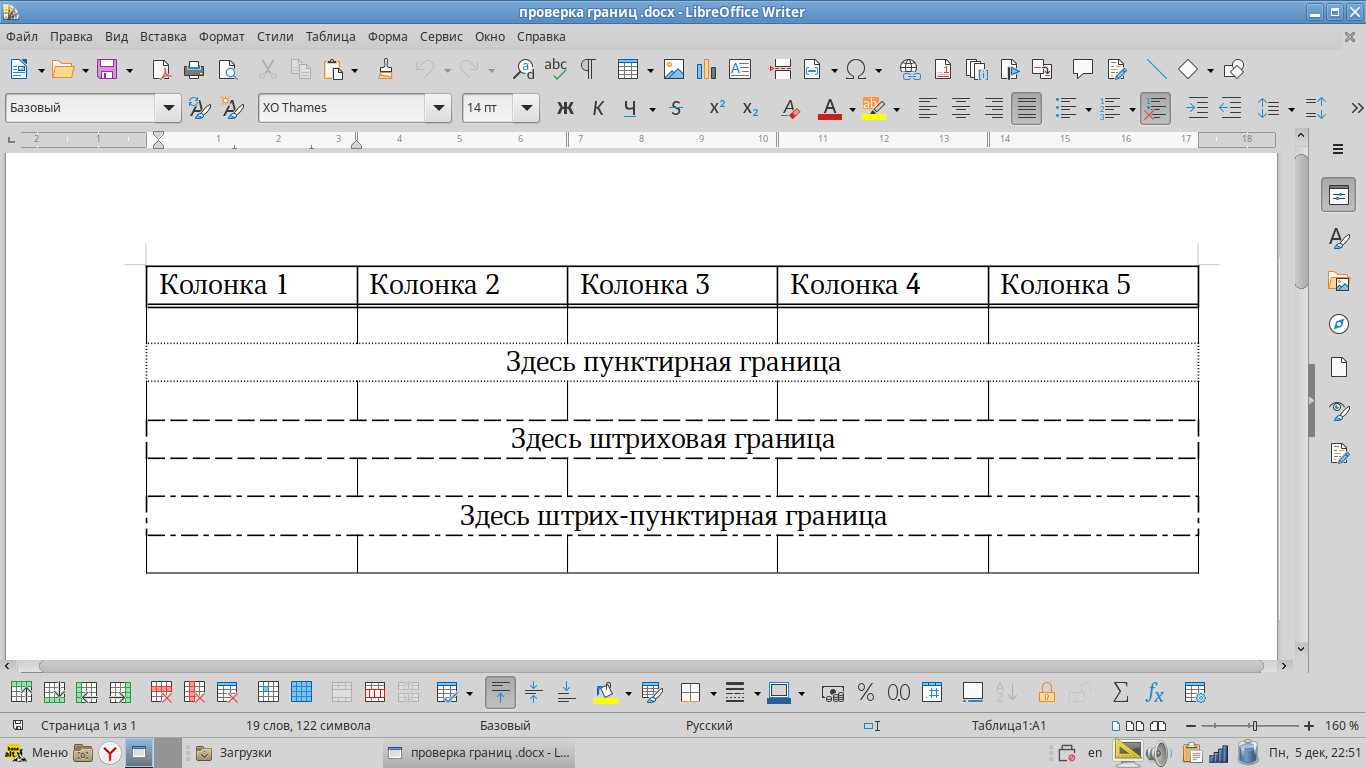Click the Меню start button on taskbar
Image resolution: width=1366 pixels, height=768 pixels.
(37, 753)
